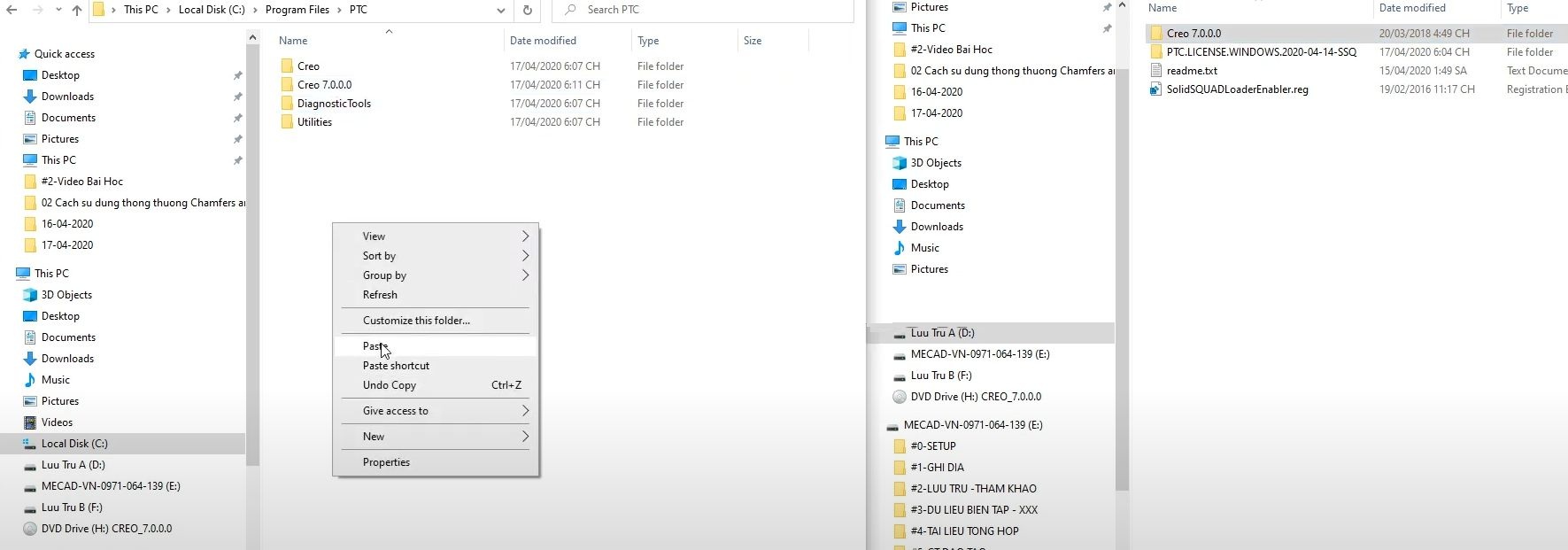Expand the breadcrumb chevron after Program Files
The width and height of the screenshot is (1568, 550).
pos(339,10)
